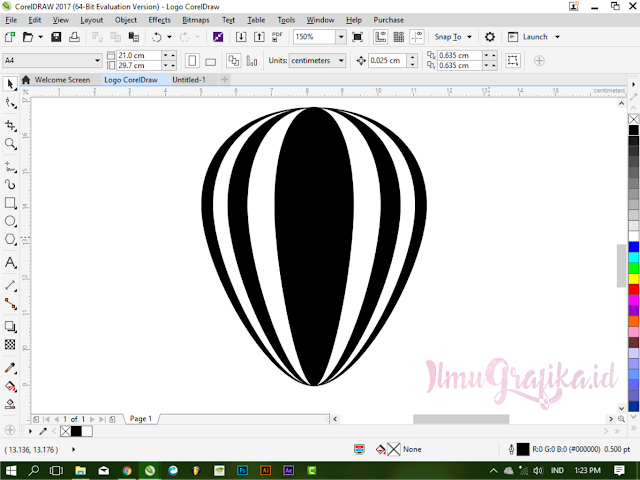This screenshot has height=480, width=640.
Task: Toggle Show Grid button
Action: point(399,37)
